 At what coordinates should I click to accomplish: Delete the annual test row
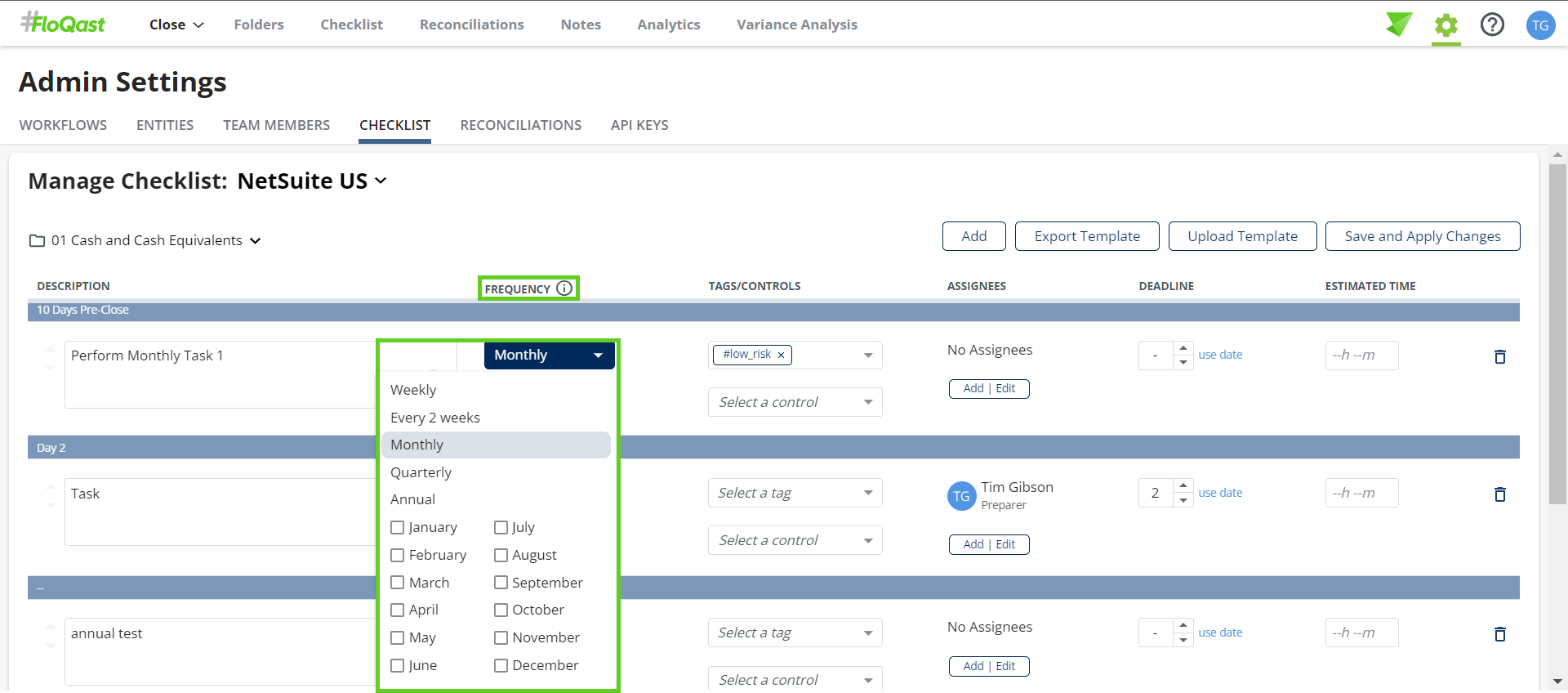click(x=1499, y=634)
